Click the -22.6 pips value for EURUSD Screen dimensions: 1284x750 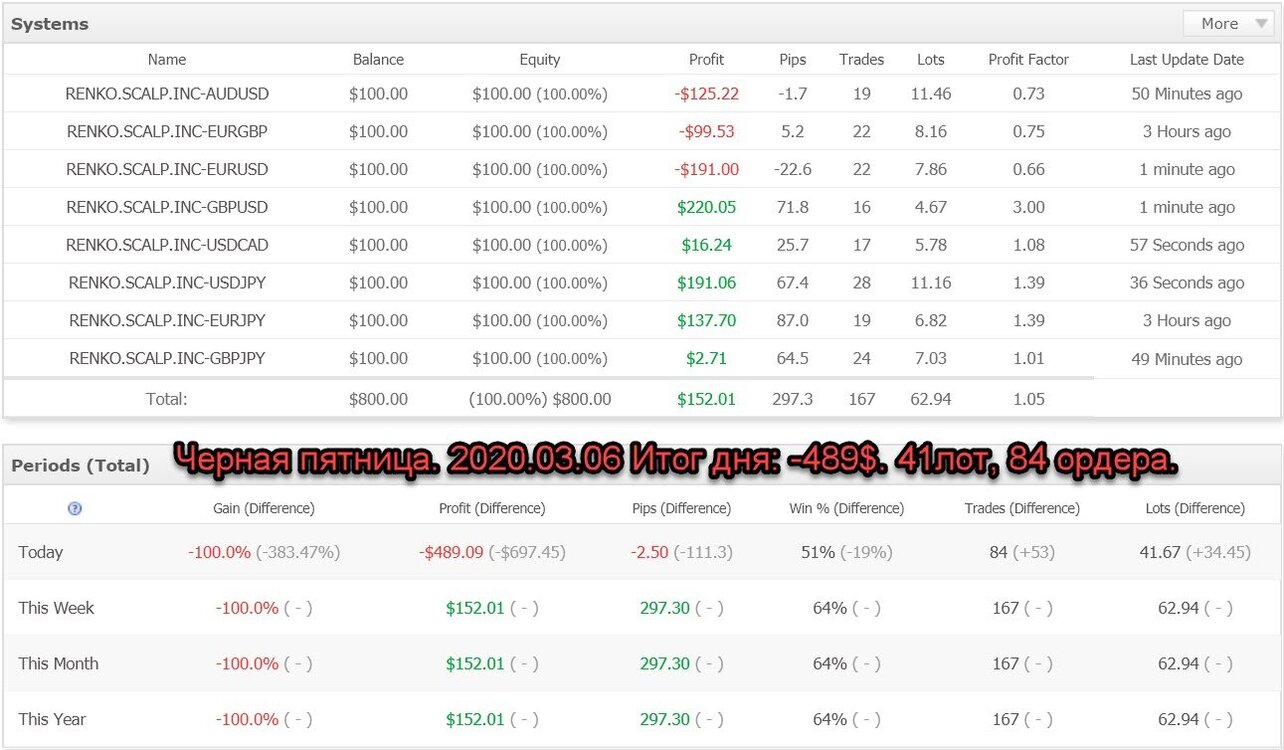(x=793, y=169)
